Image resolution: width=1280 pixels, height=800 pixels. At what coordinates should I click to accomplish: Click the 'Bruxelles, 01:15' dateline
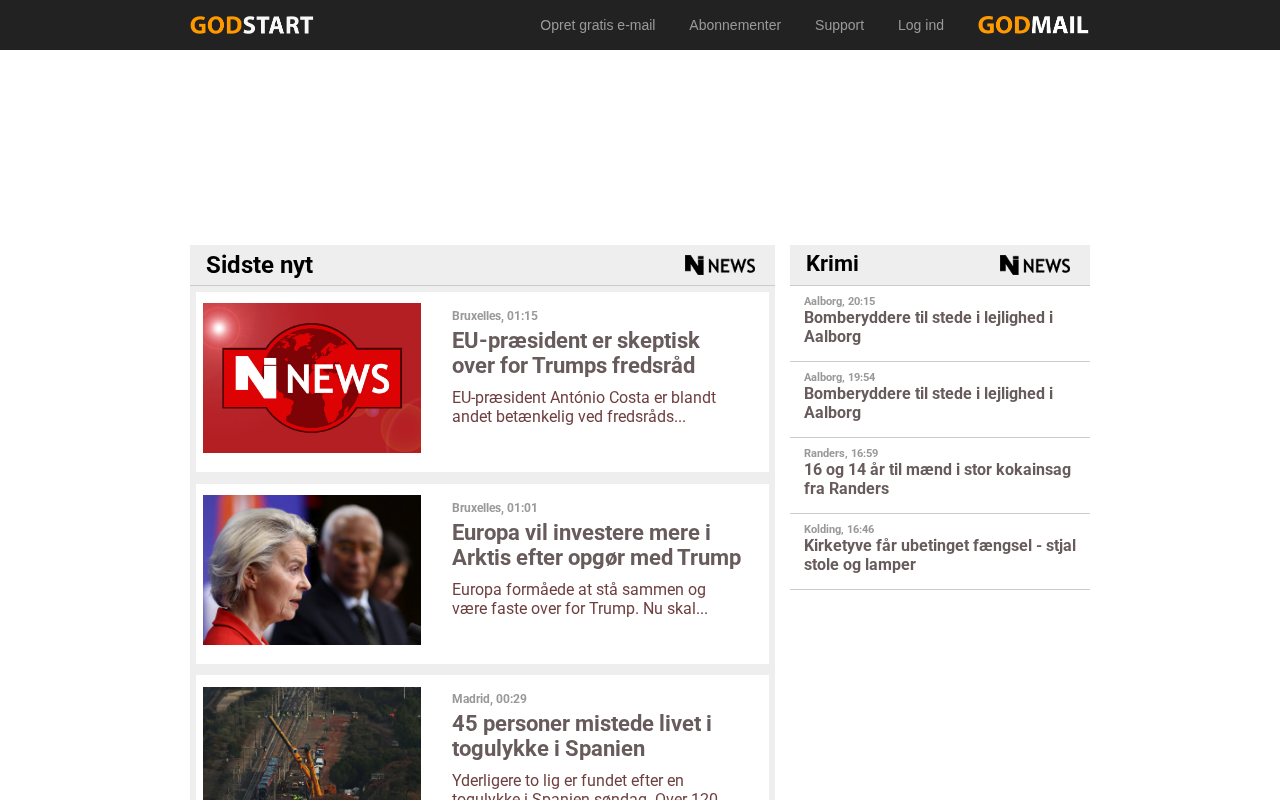pos(495,316)
